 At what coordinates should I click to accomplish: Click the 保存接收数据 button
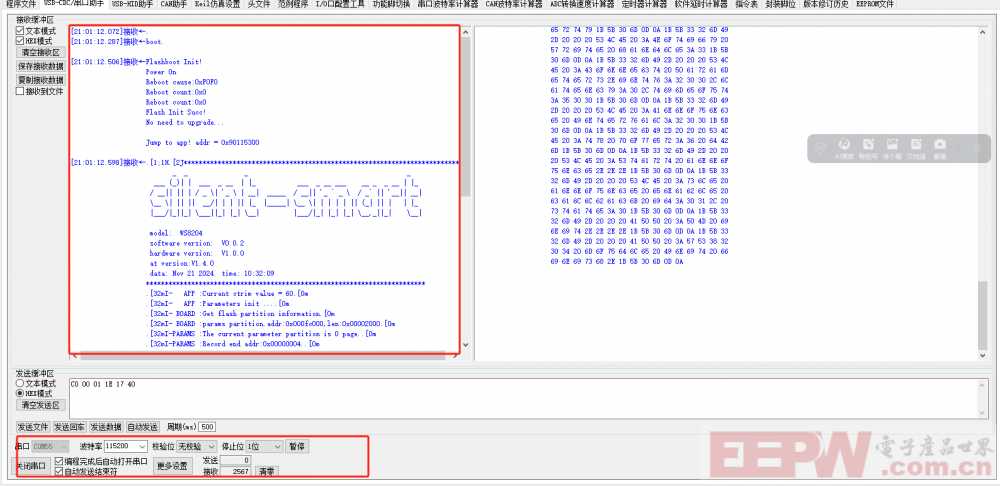pos(40,66)
